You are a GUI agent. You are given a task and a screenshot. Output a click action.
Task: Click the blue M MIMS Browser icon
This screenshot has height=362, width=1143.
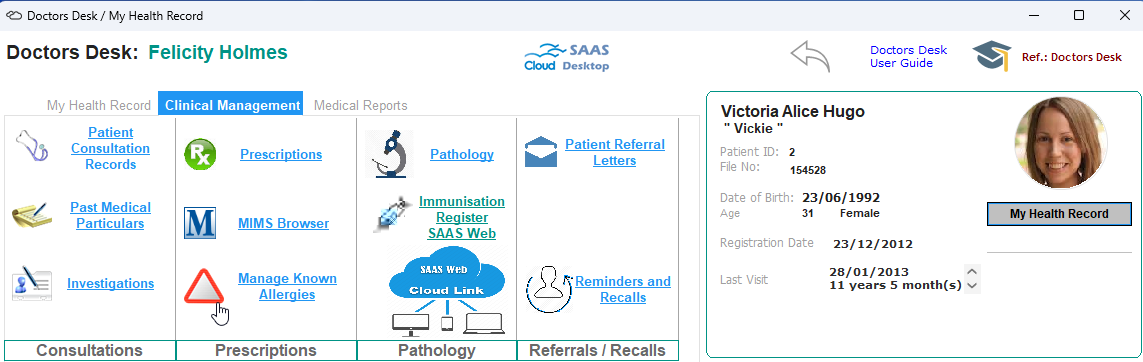[x=200, y=223]
